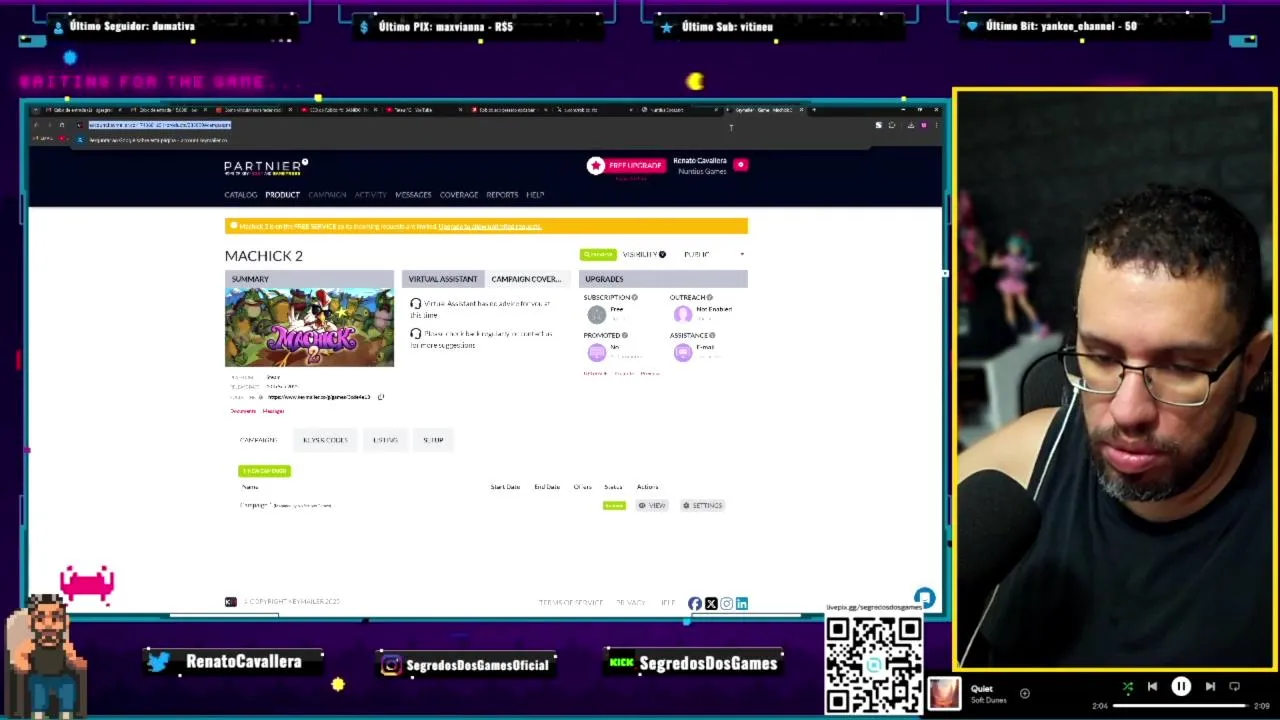
Task: Skip to next track in music player
Action: (1210, 687)
